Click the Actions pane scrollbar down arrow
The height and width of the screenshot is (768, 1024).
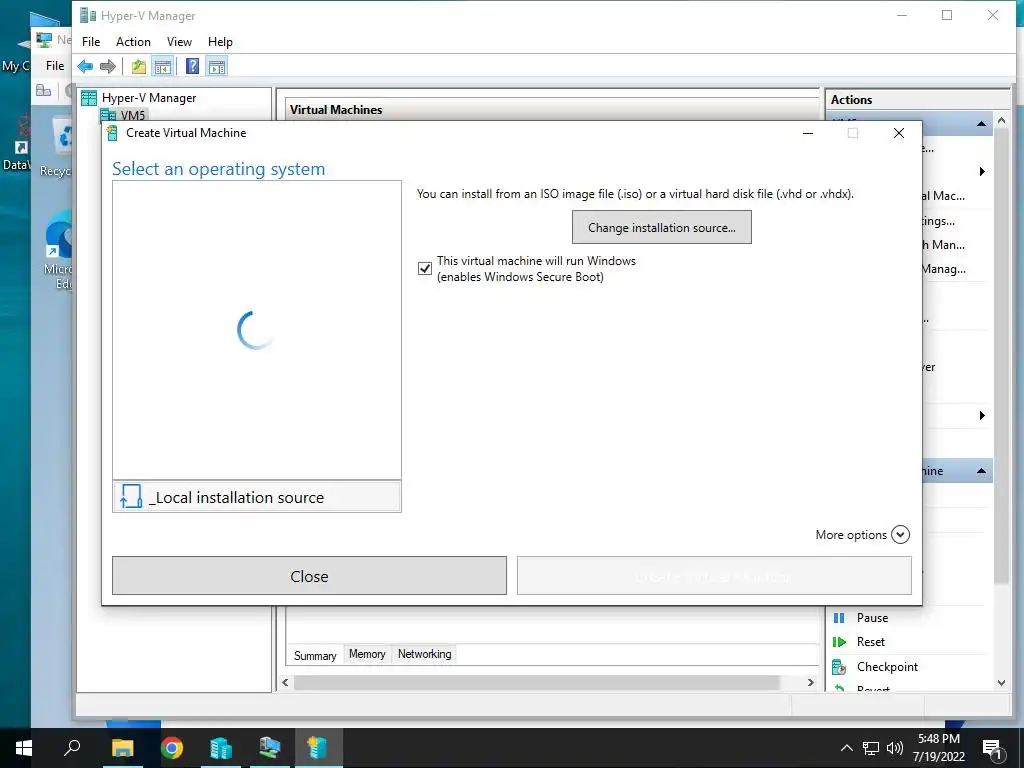coord(1001,683)
